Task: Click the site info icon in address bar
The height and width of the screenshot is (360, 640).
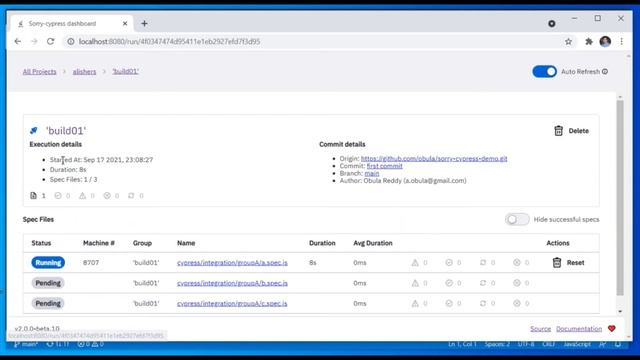Action: (71, 41)
